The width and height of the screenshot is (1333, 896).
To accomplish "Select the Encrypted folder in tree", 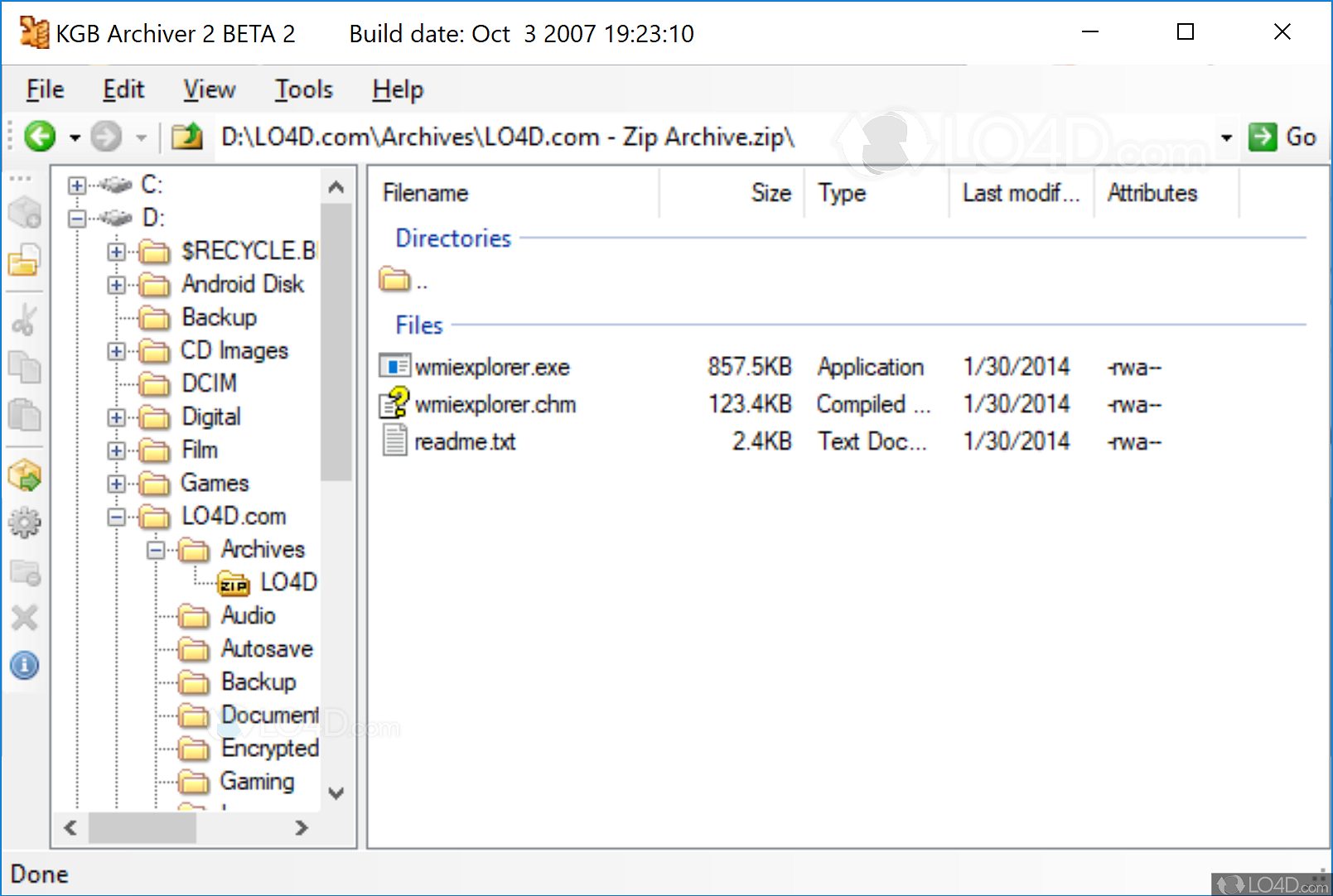I will 269,748.
